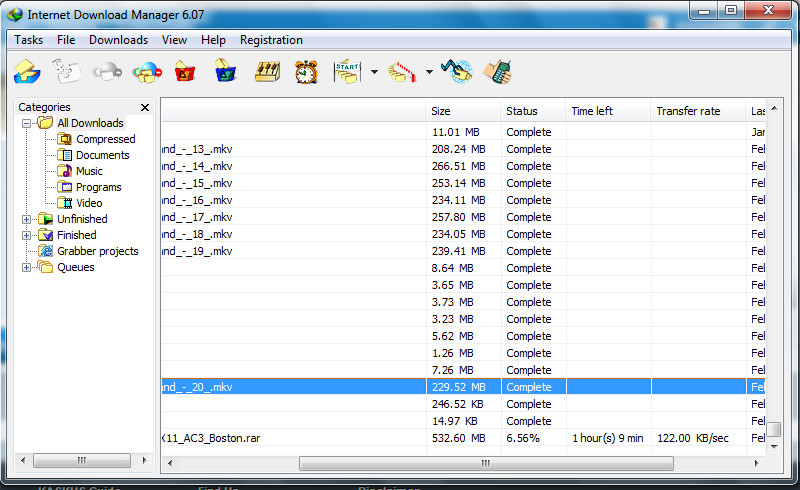
Task: Click the Add URL toolbar icon
Action: 27,71
